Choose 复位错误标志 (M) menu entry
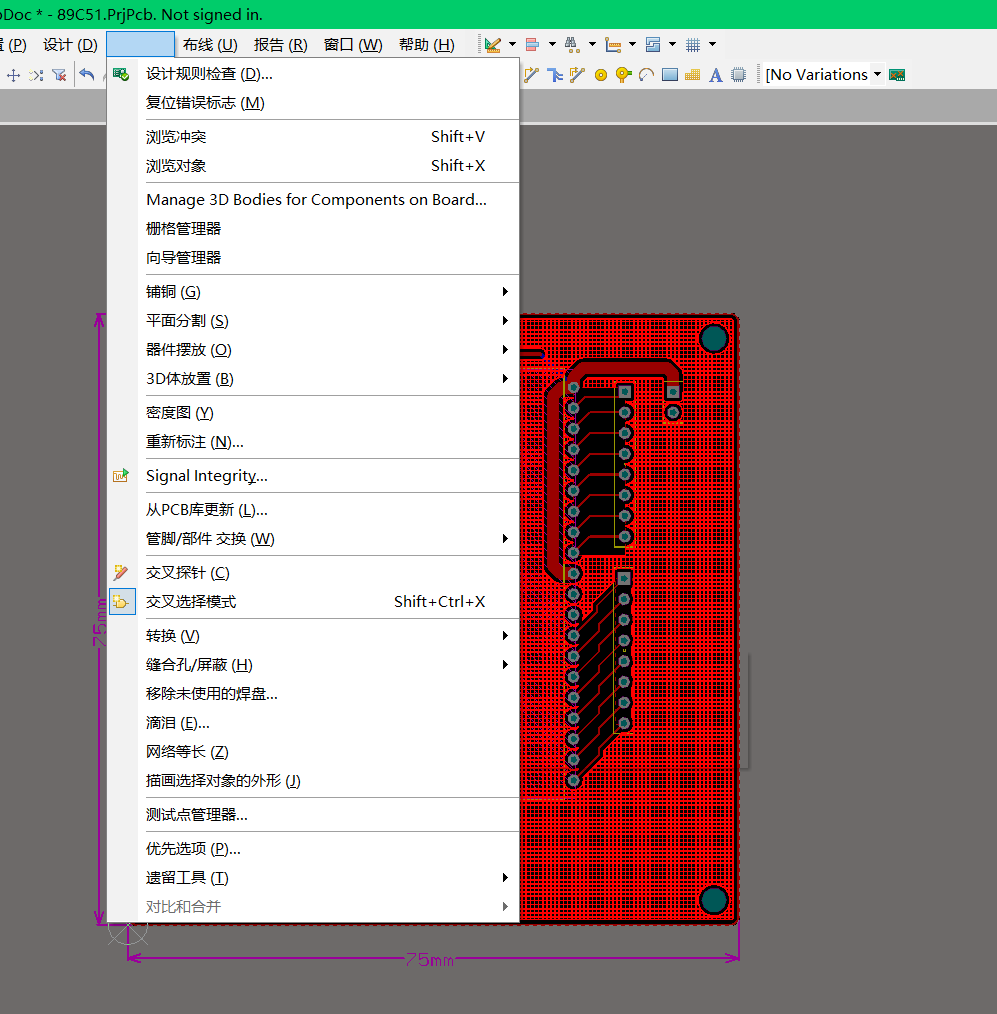997x1014 pixels. pos(313,103)
